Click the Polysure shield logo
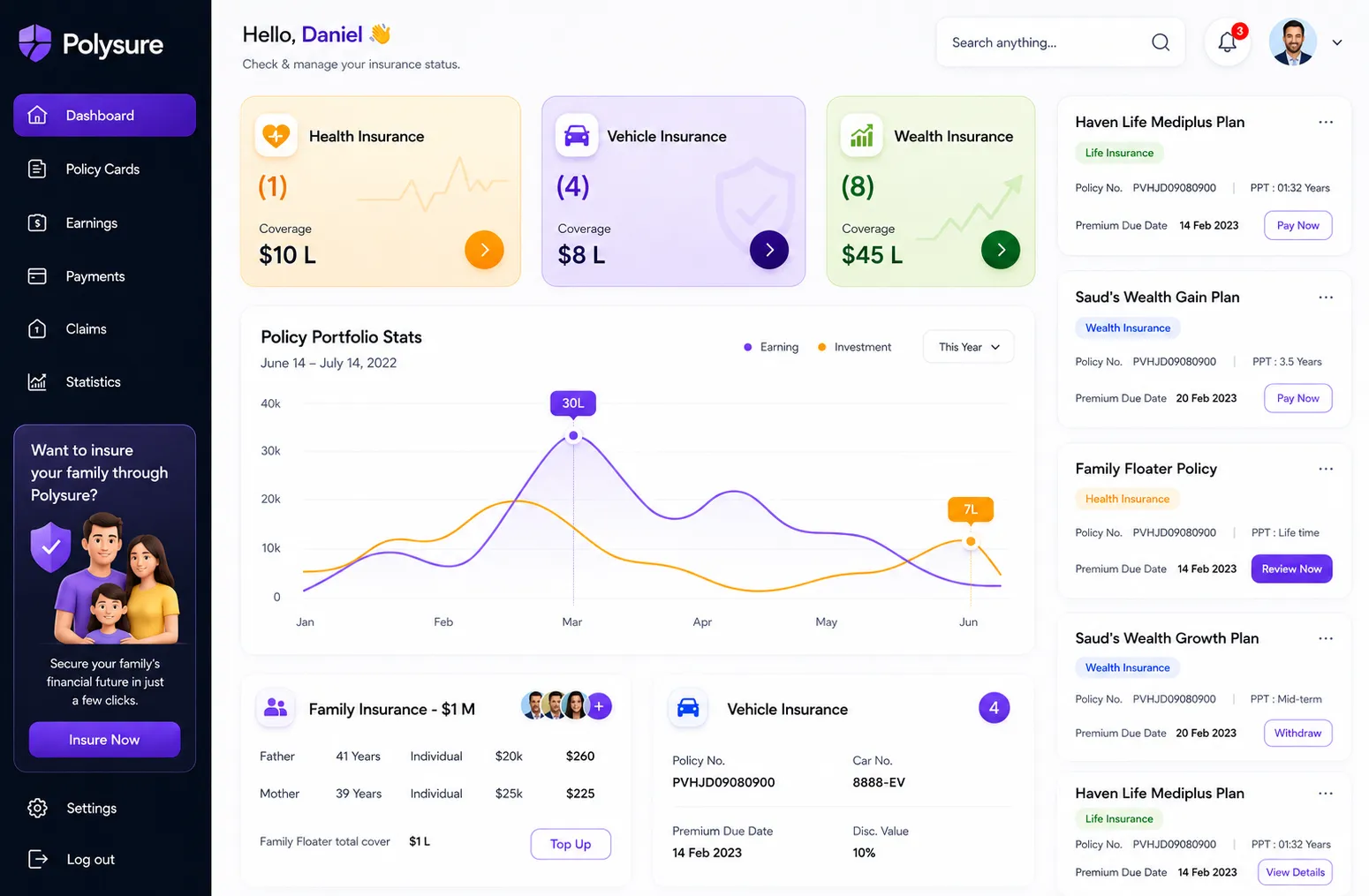Screen dimensions: 1369x896 pyautogui.click(x=35, y=42)
